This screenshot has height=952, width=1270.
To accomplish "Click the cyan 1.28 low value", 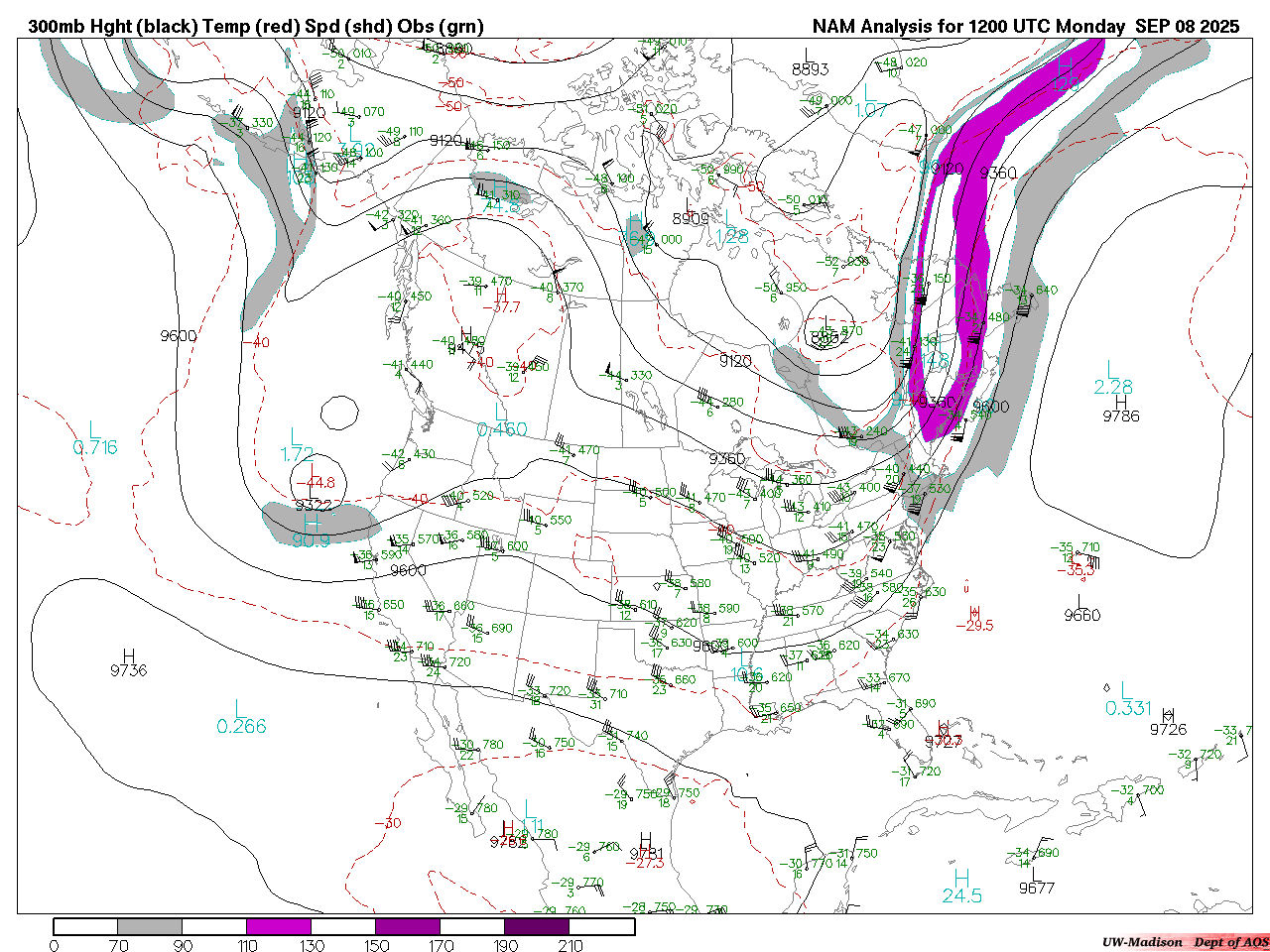I will (x=732, y=236).
